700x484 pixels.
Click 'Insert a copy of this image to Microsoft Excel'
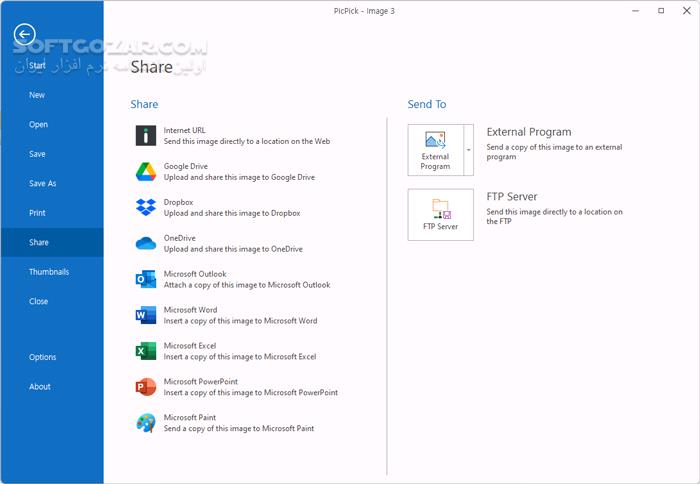click(x=240, y=357)
